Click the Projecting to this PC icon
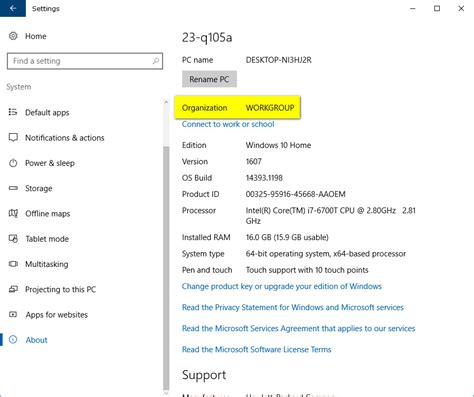 [x=13, y=289]
